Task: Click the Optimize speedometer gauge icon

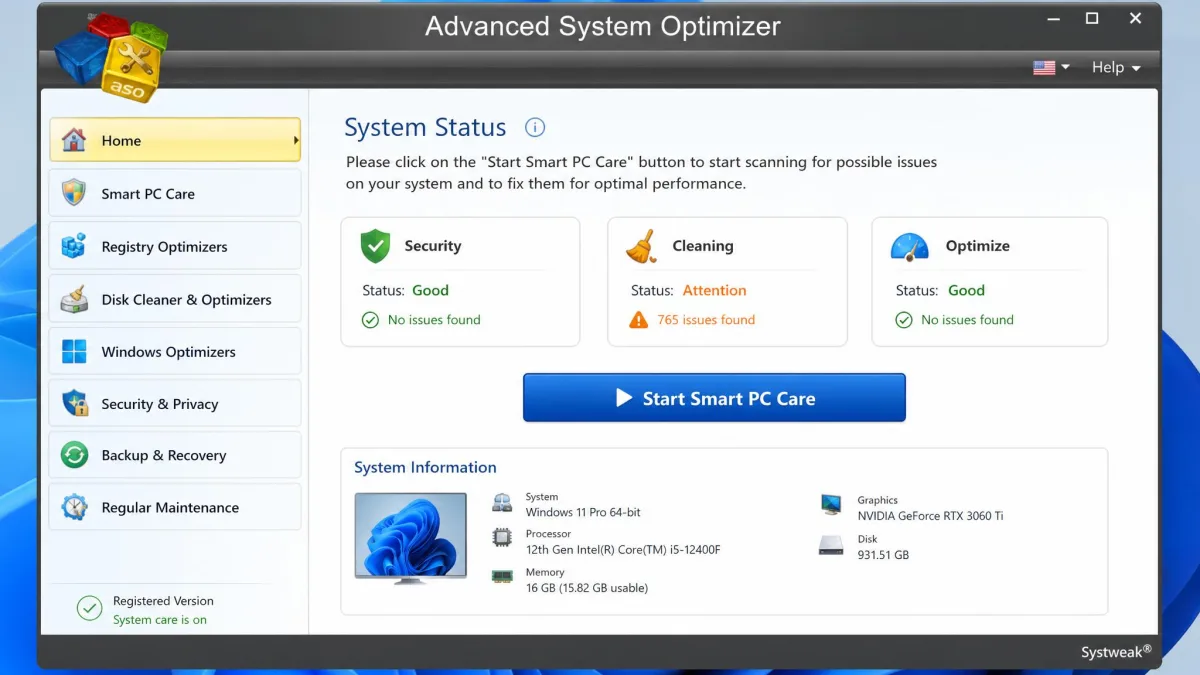Action: [909, 247]
